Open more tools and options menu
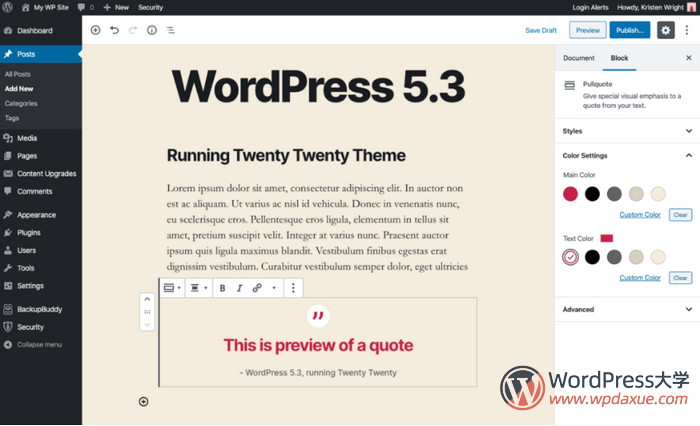The height and width of the screenshot is (426, 700). 687,30
